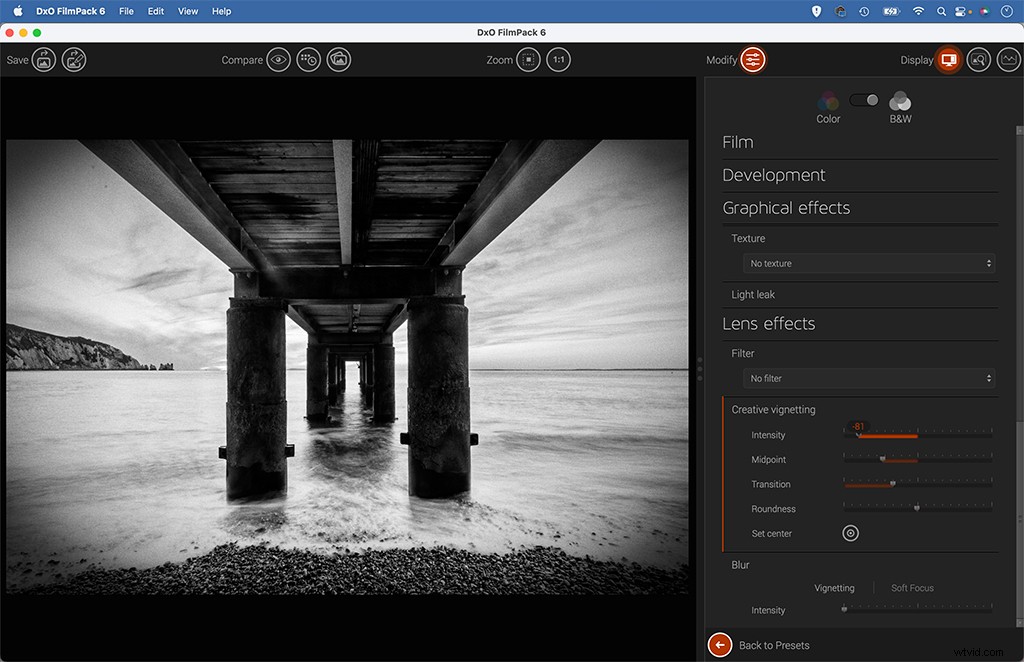Open the histogram display icon
1024x662 pixels.
pyautogui.click(x=1010, y=59)
